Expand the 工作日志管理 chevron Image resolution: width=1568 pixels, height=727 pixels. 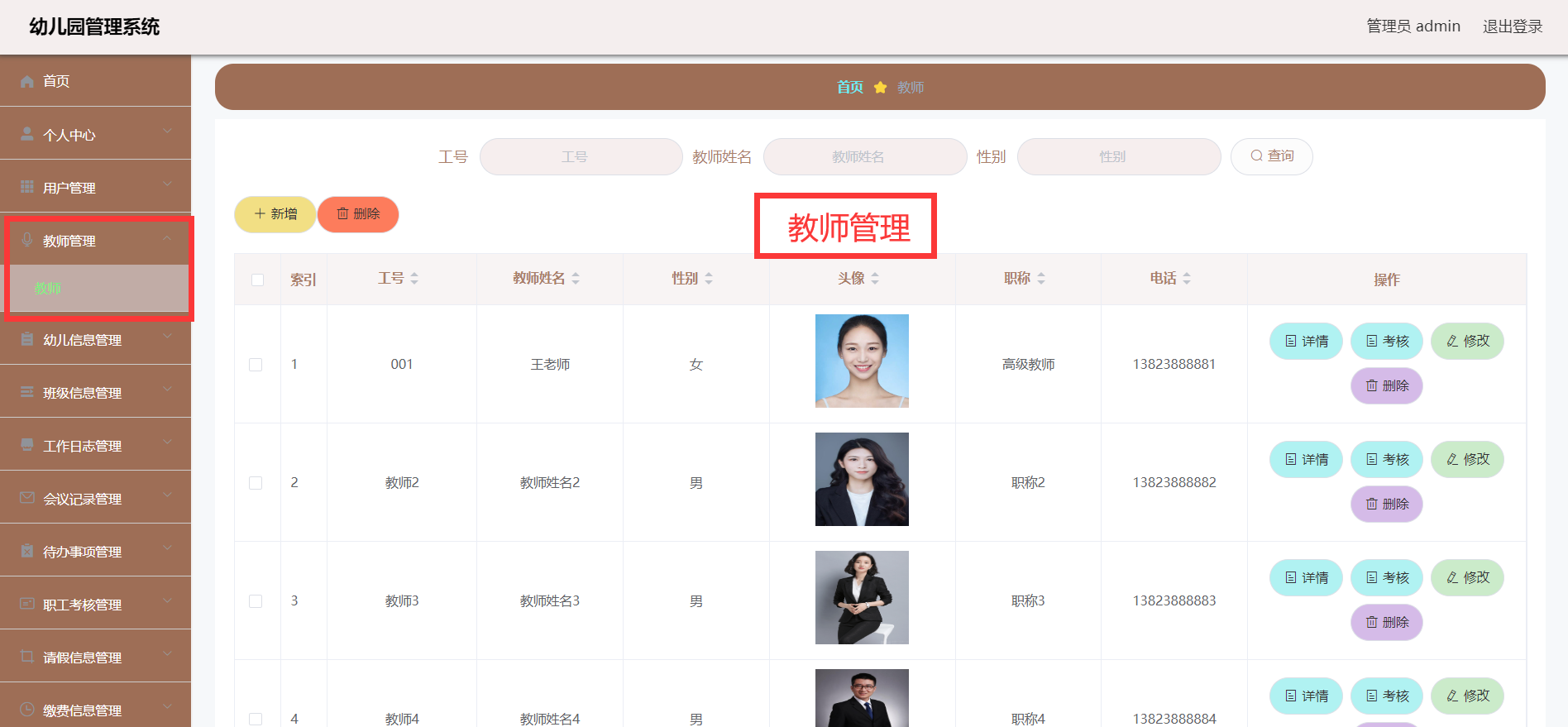[x=168, y=442]
